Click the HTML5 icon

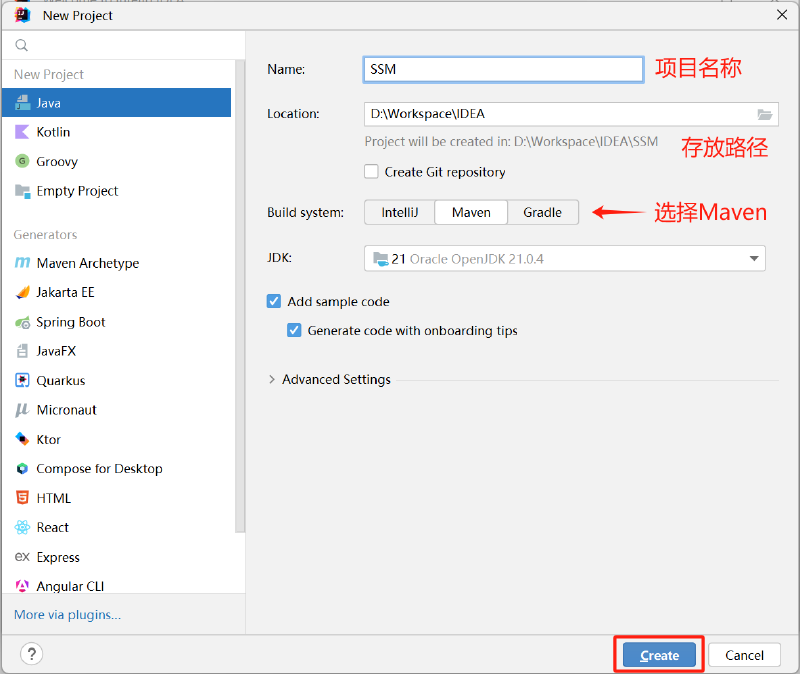tap(22, 497)
